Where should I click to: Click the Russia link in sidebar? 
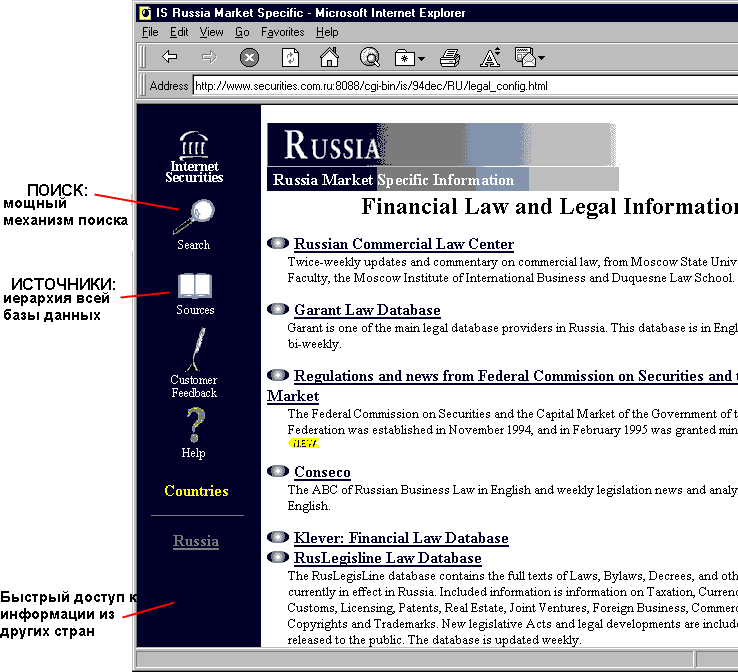coord(196,541)
